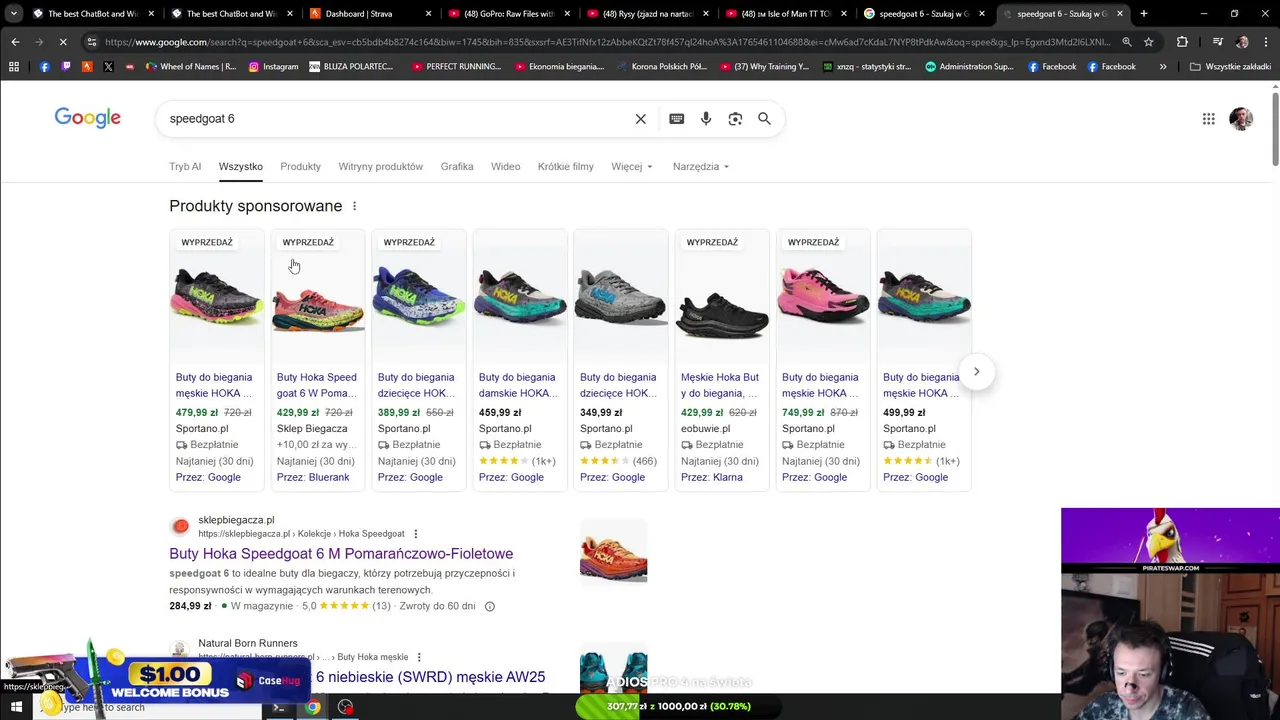Bookmark this page with the star icon
1280x720 pixels.
(x=1149, y=42)
